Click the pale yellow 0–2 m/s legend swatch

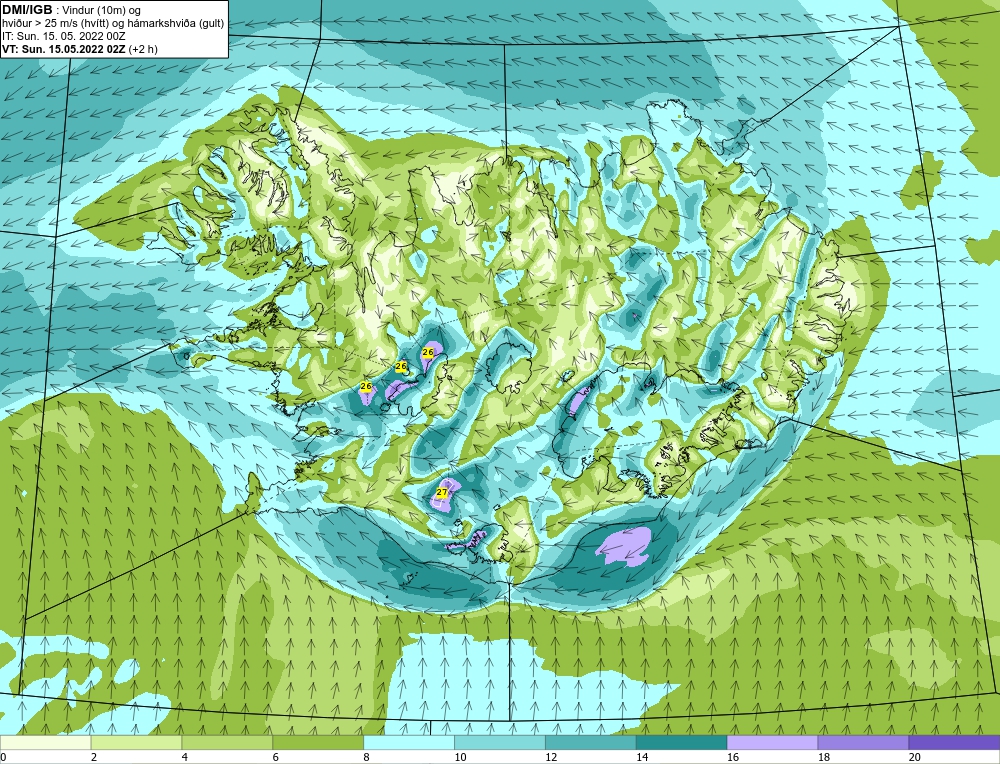[46, 743]
